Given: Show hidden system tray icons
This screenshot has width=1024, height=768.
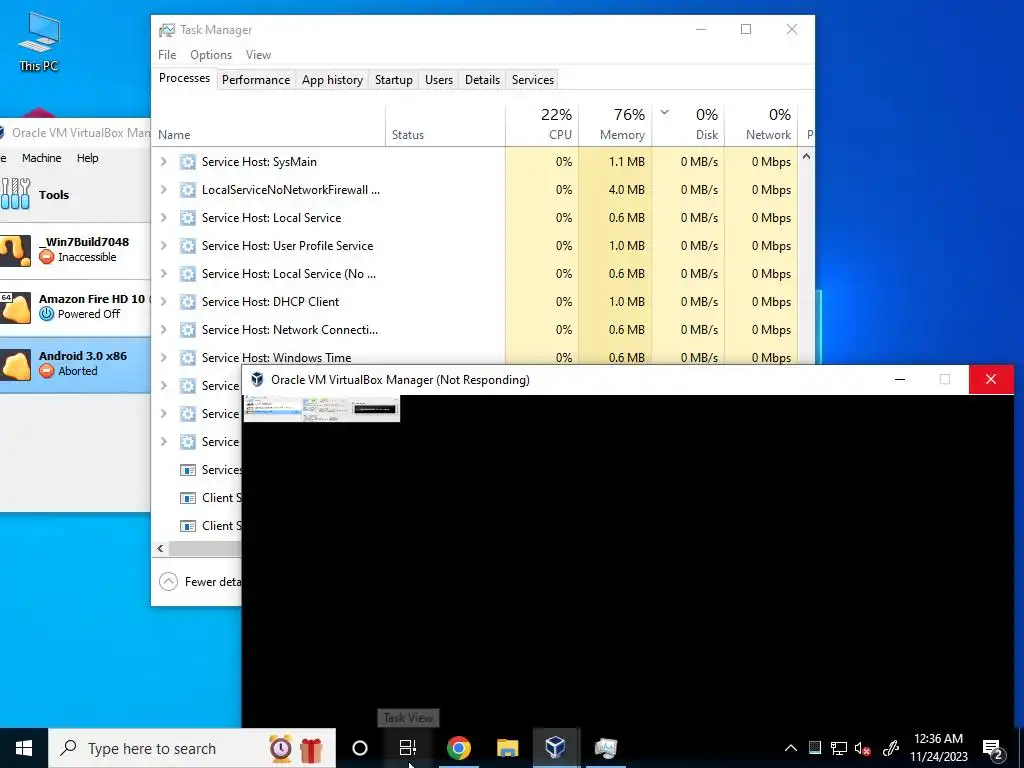Looking at the screenshot, I should [790, 748].
